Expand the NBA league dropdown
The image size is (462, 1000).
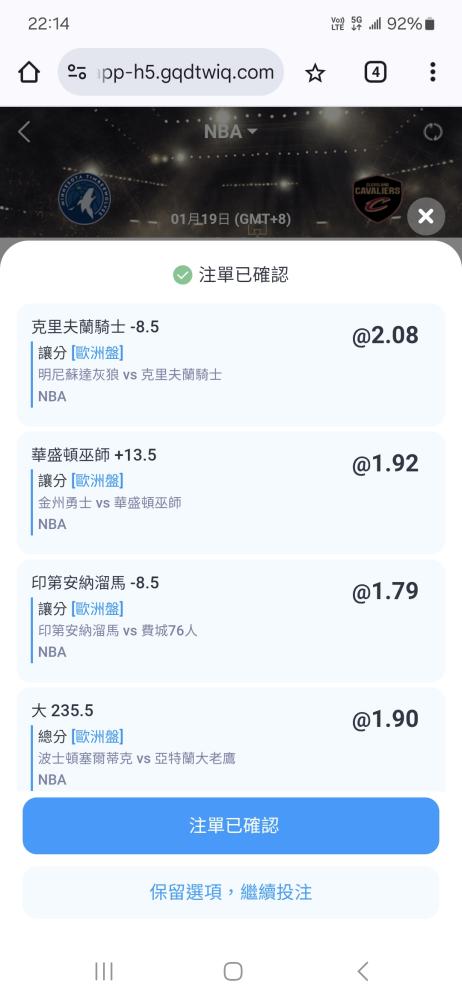[x=230, y=131]
